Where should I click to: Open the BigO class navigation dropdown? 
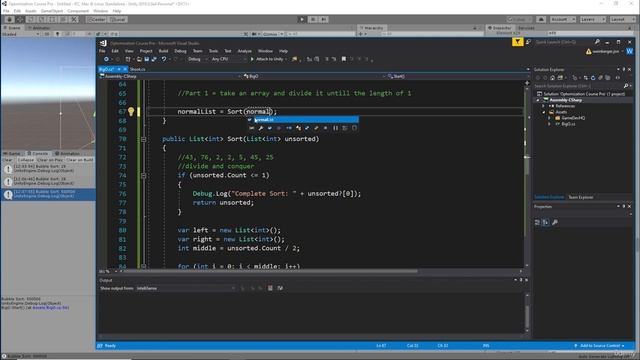tap(314, 76)
